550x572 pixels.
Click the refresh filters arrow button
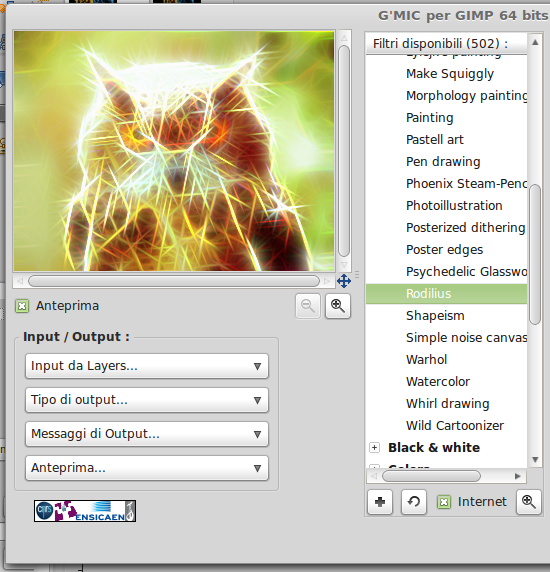(414, 502)
